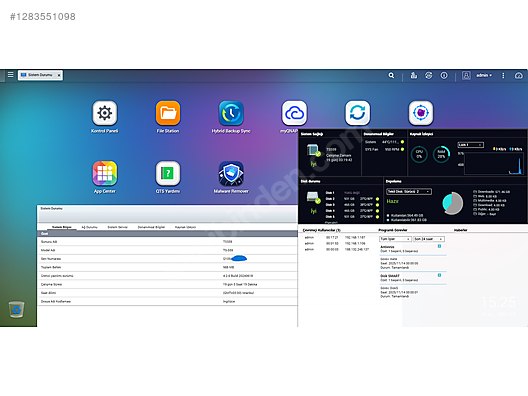528x396 pixels.
Task: Open the hamburger main menu
Action: (10, 75)
